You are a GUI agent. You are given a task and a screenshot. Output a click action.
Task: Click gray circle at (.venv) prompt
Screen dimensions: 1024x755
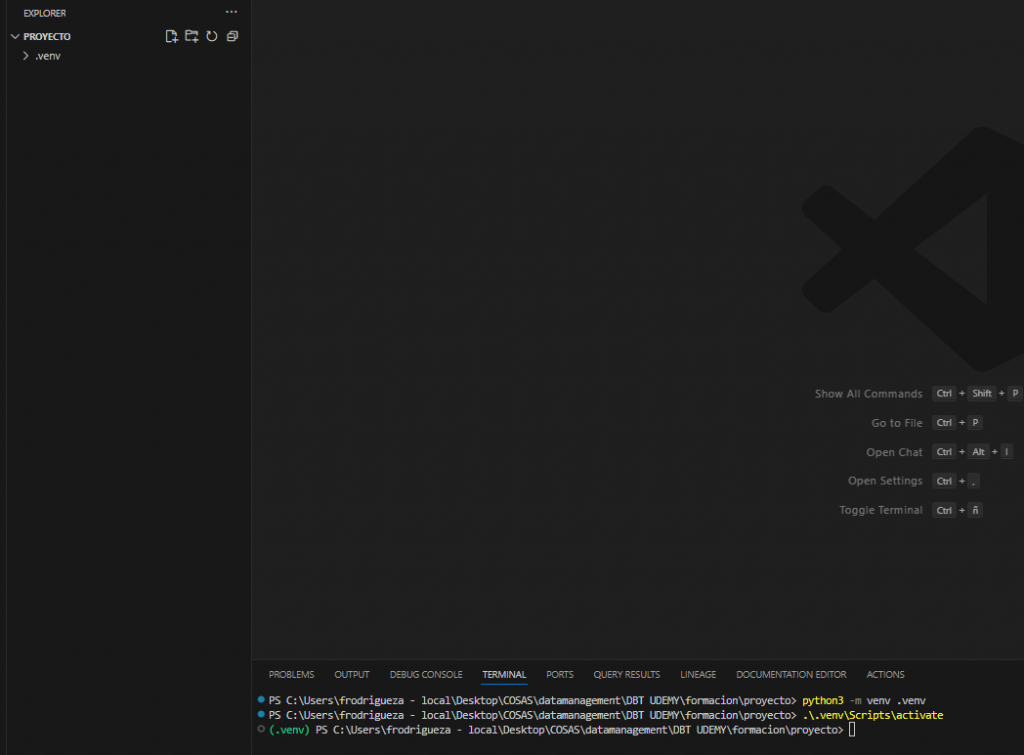[261, 730]
